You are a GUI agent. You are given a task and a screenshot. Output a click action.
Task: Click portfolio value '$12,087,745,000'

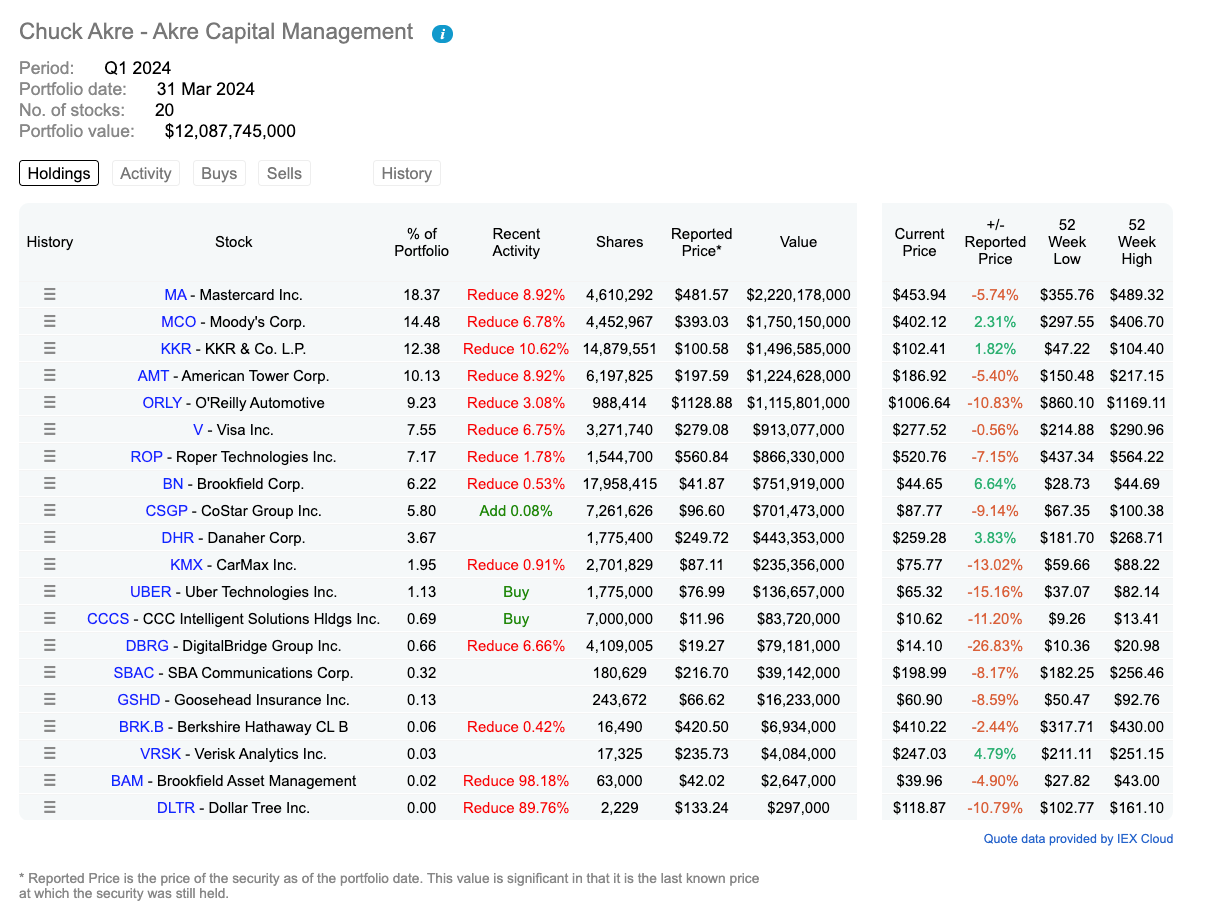[x=230, y=131]
